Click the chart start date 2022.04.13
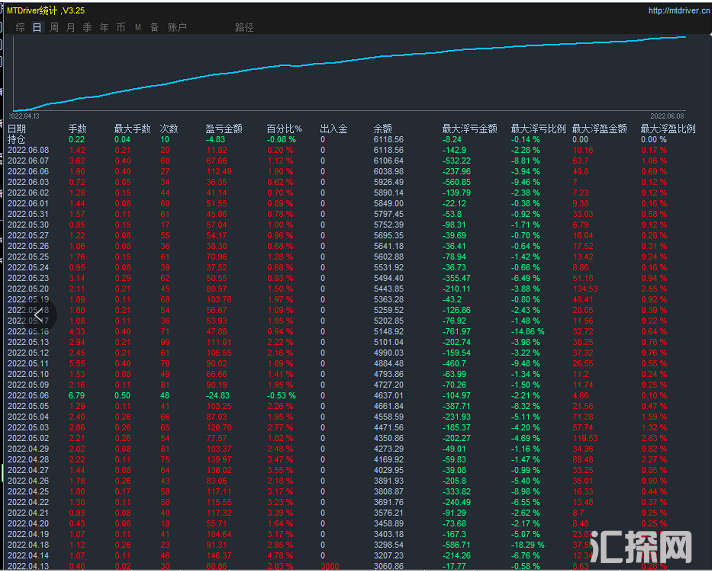Image resolution: width=712 pixels, height=571 pixels. tap(24, 116)
